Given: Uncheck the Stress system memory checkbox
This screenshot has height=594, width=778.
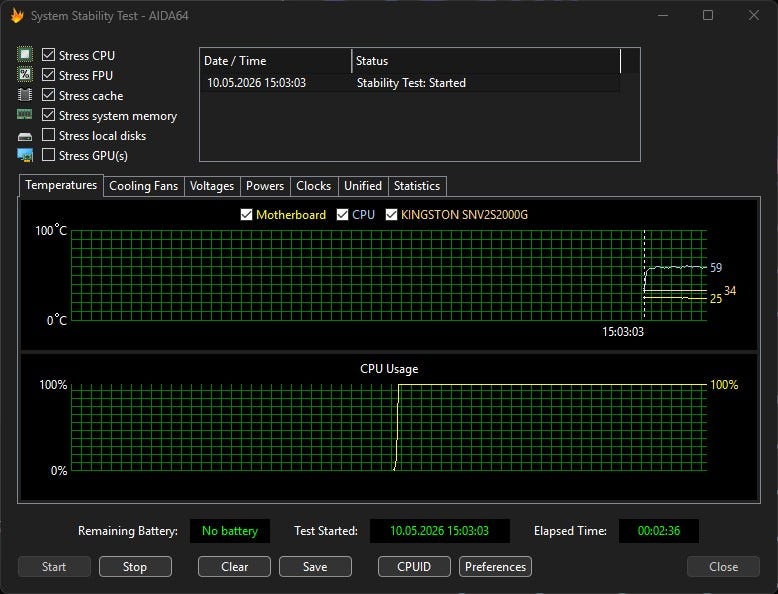Looking at the screenshot, I should click(48, 115).
